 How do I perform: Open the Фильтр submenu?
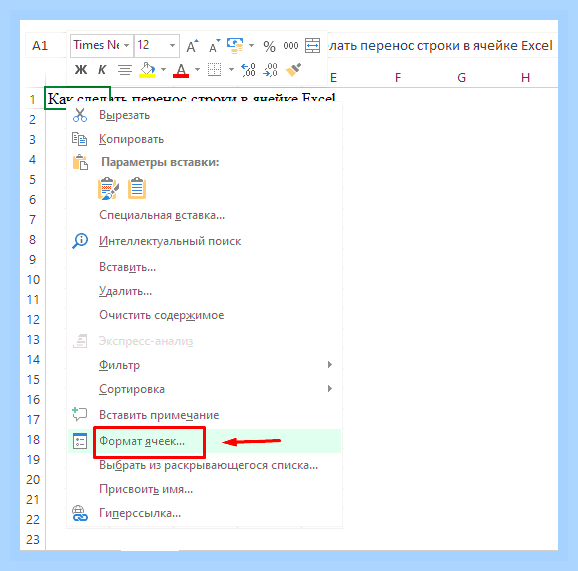(x=205, y=365)
